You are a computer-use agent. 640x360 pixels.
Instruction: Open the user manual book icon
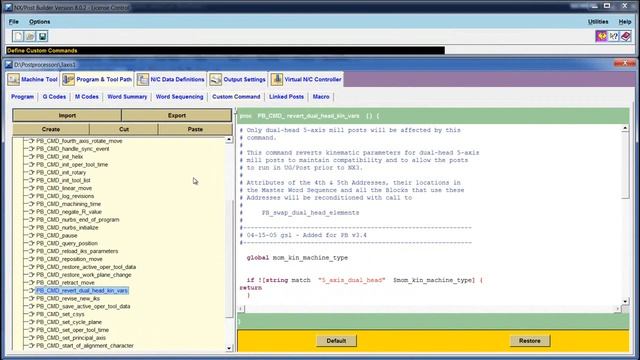[x=626, y=36]
